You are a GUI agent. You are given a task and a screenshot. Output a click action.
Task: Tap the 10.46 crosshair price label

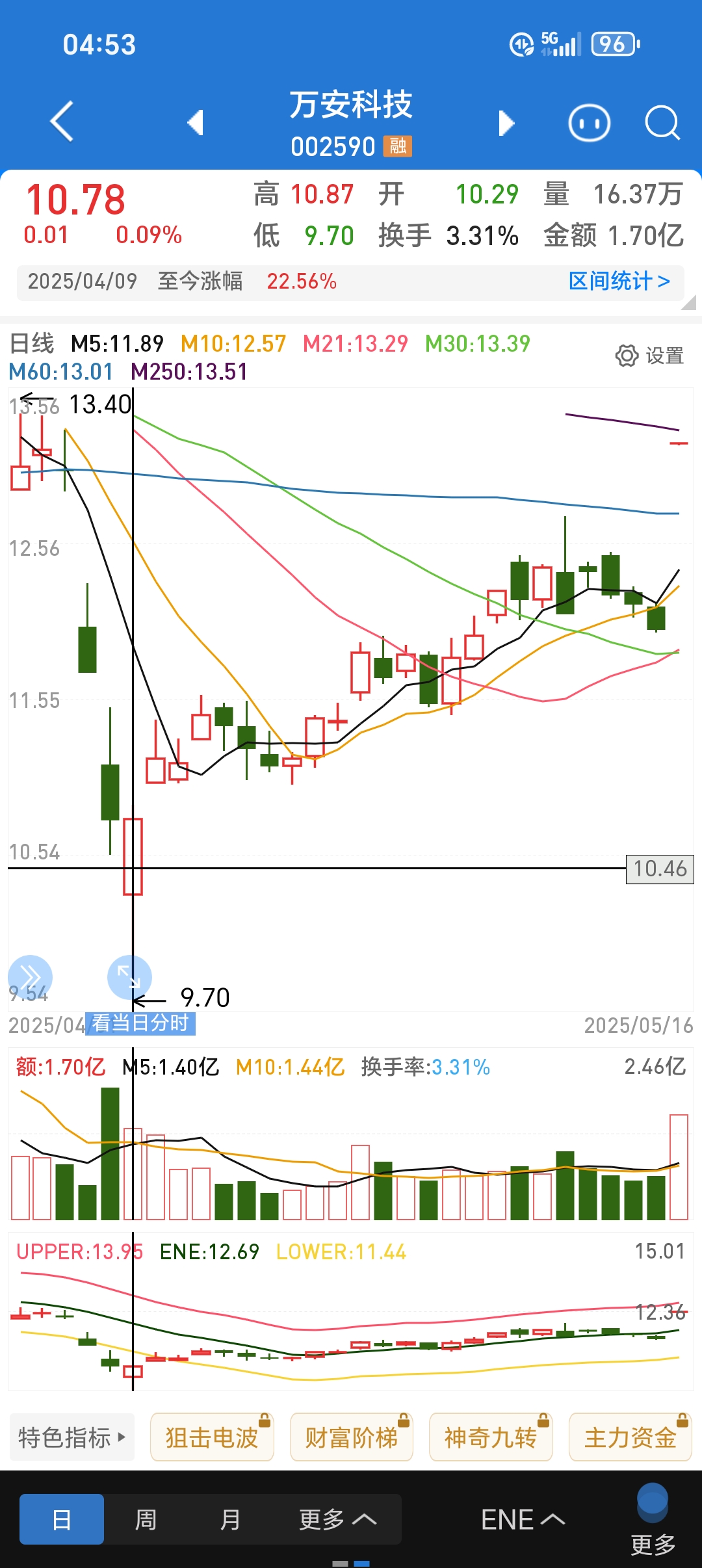pos(660,869)
